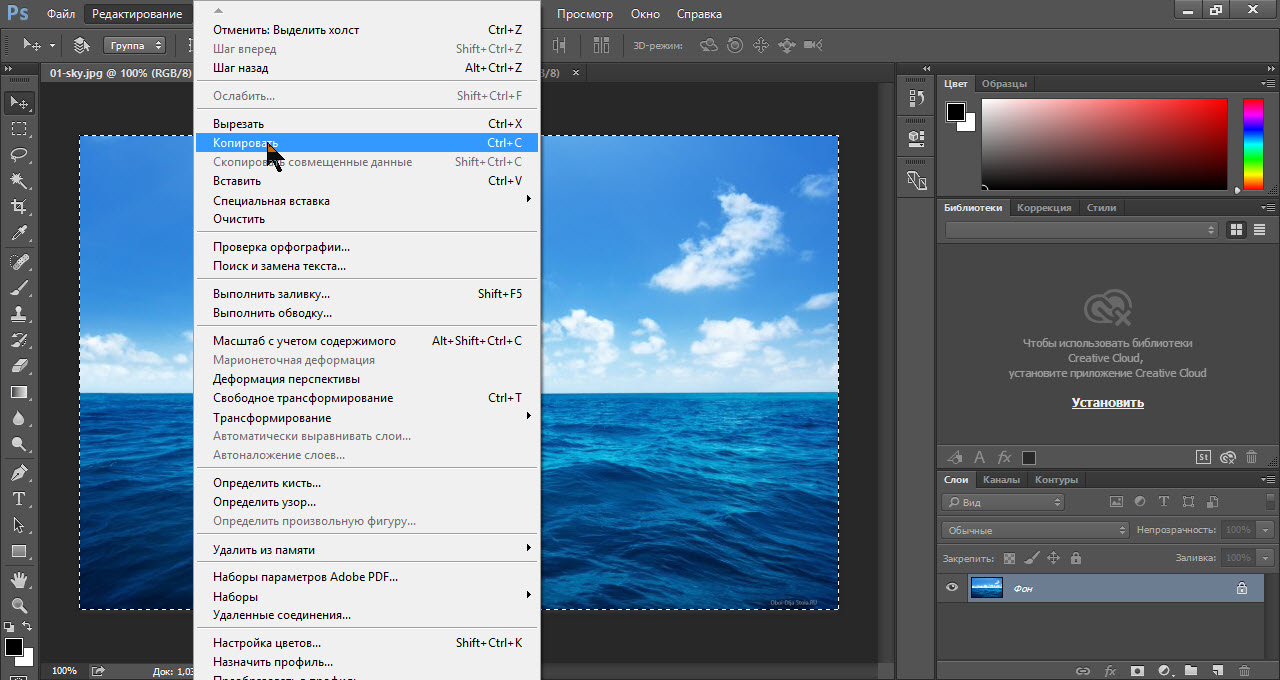Switch to the Каналы tab
This screenshot has width=1280, height=680.
(x=1001, y=480)
